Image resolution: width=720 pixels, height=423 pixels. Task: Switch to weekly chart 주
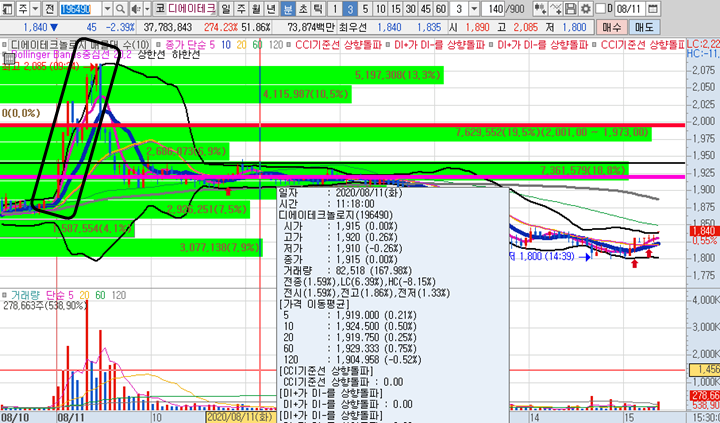tap(241, 8)
